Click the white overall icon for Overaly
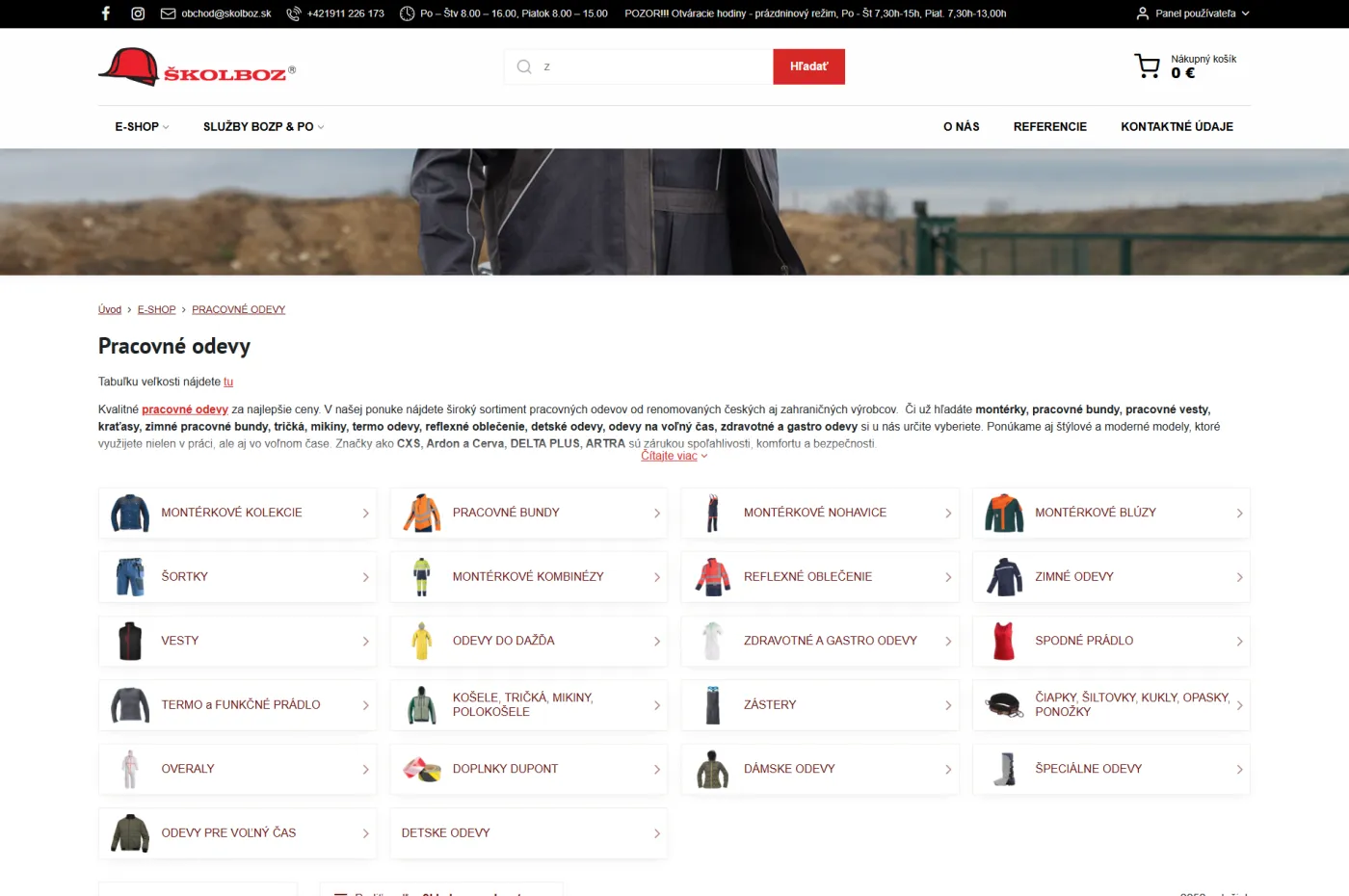Viewport: 1349px width, 896px height. click(x=130, y=769)
